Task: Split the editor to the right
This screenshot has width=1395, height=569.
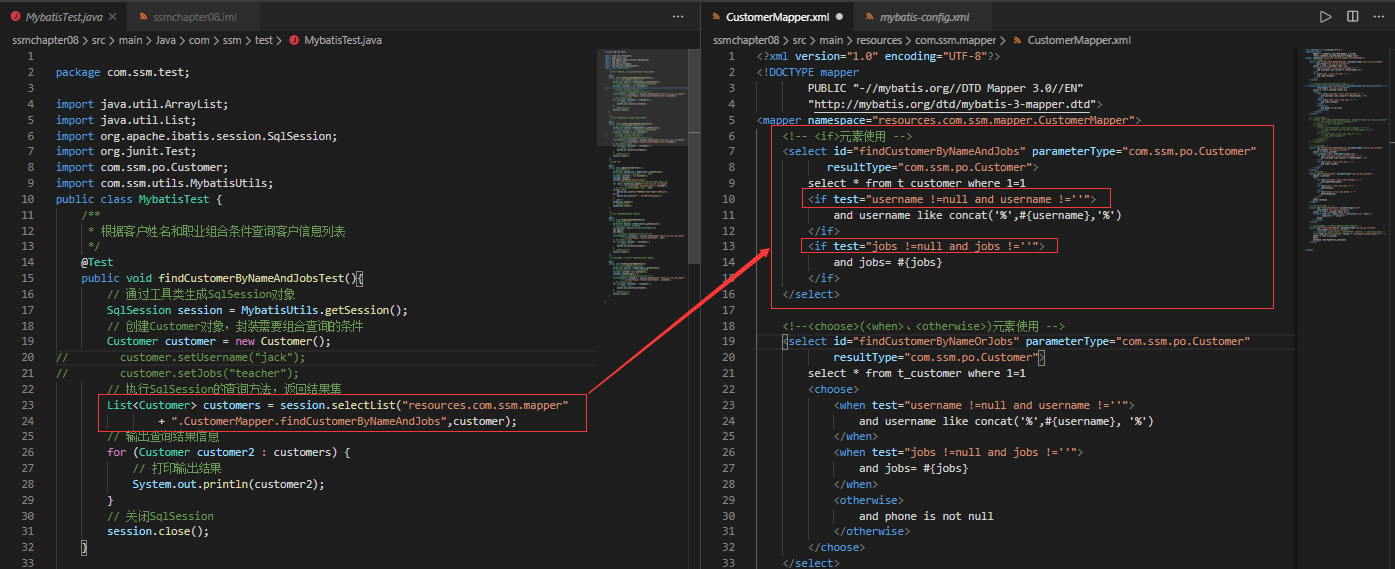Action: click(x=1352, y=17)
